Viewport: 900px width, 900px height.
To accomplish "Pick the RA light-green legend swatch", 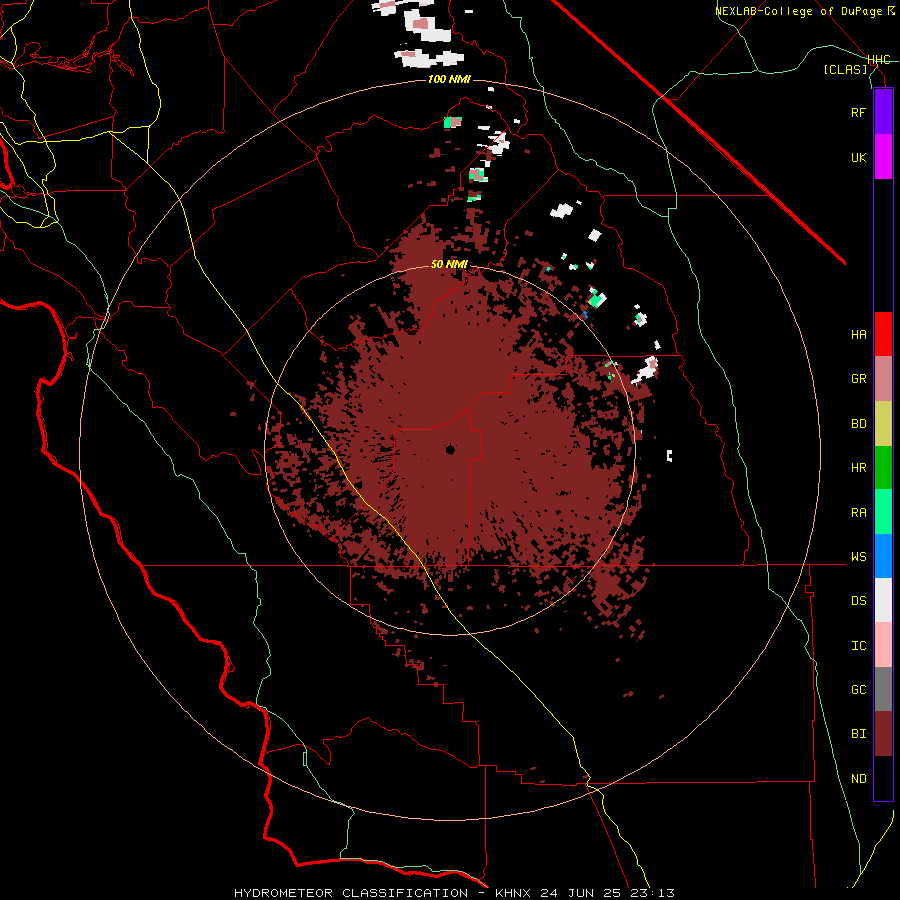I will click(x=883, y=512).
